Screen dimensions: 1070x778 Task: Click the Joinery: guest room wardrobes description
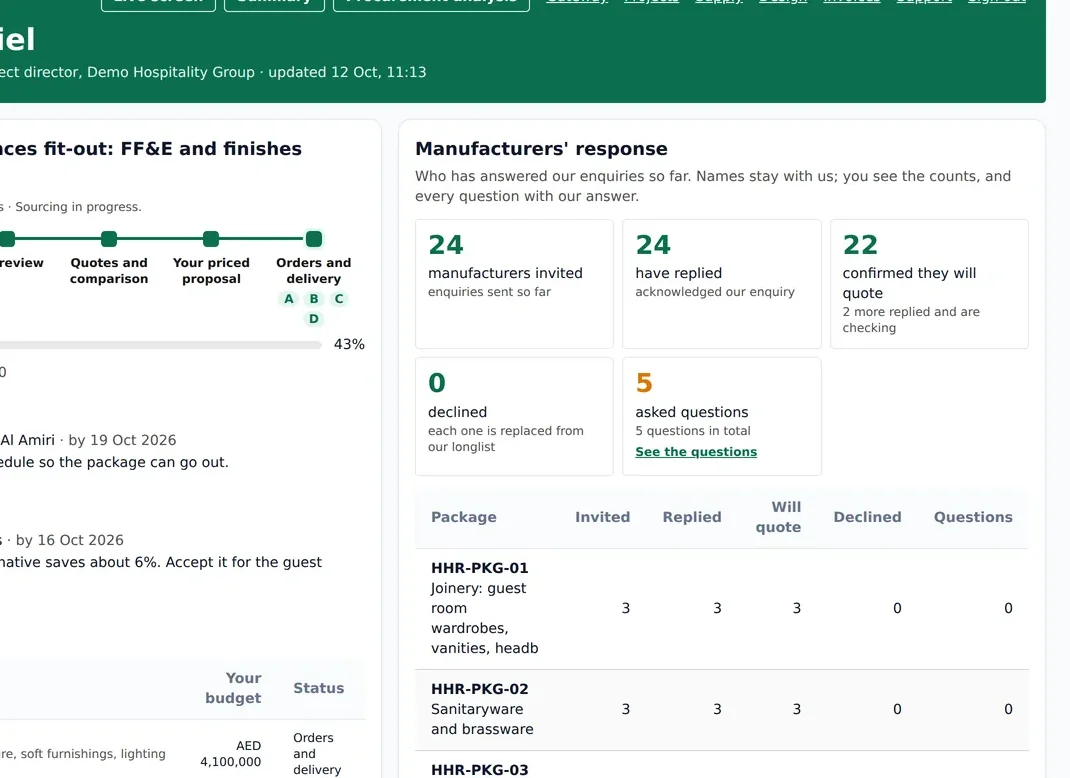click(485, 618)
